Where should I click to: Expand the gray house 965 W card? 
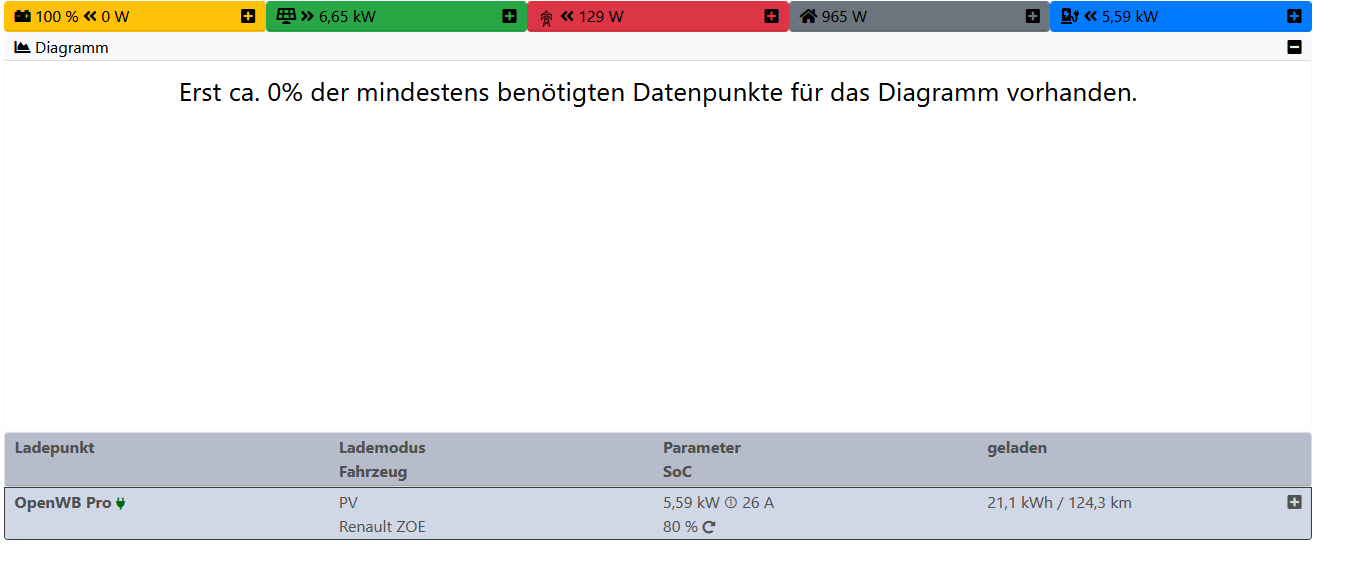(x=1033, y=16)
